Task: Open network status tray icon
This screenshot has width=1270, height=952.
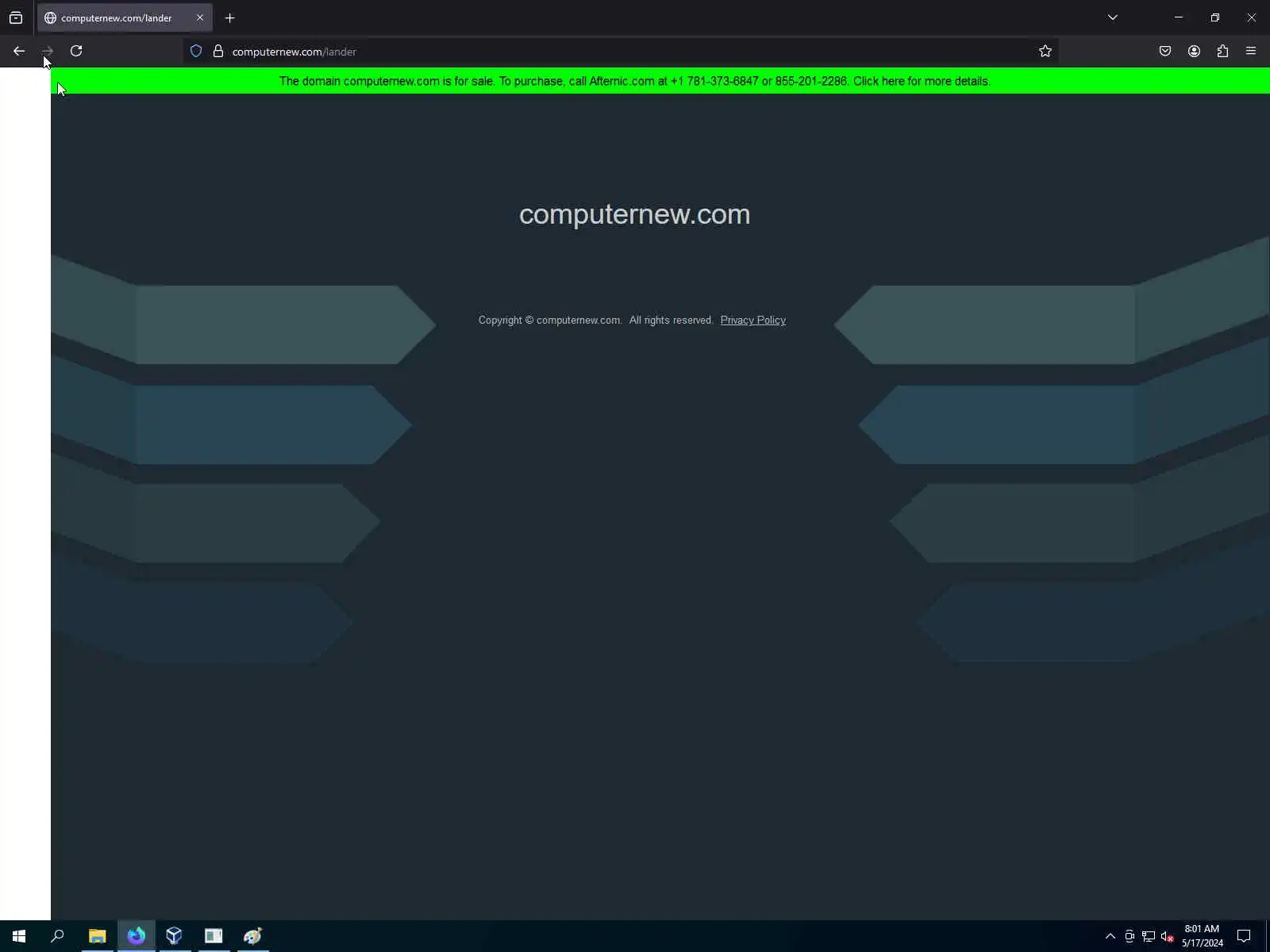Action: tap(1149, 936)
